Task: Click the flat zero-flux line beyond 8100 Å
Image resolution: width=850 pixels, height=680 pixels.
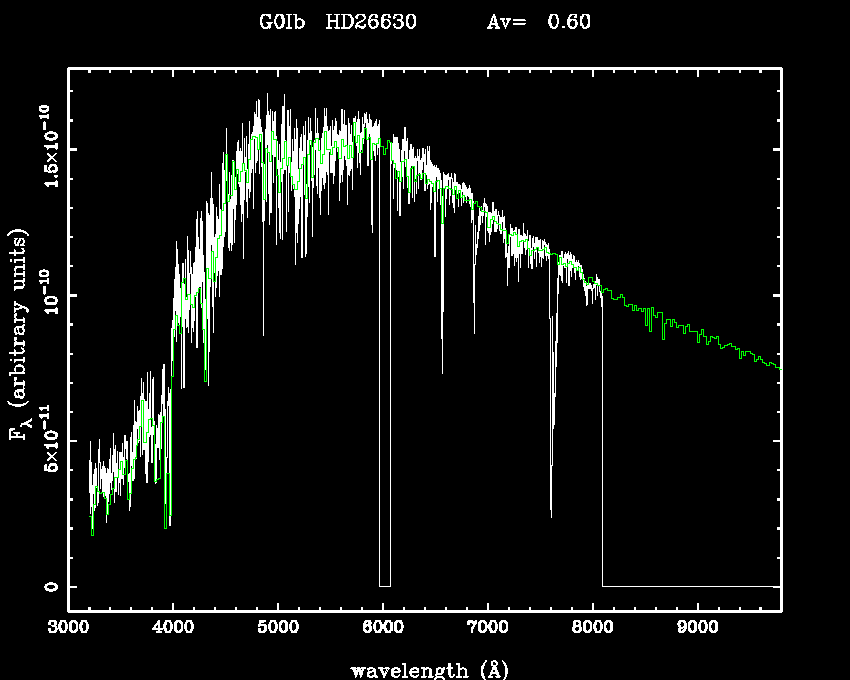Action: tap(690, 586)
